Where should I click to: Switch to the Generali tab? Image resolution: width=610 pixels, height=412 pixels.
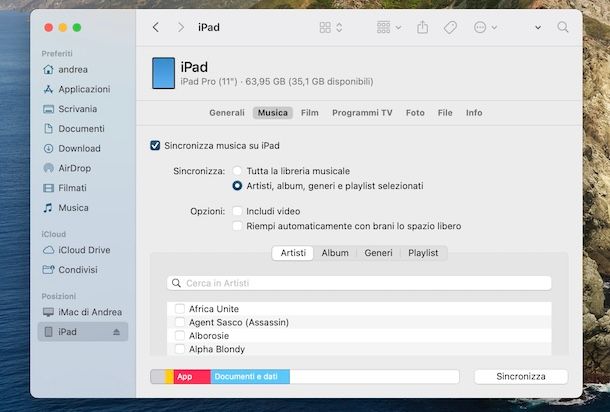click(227, 113)
